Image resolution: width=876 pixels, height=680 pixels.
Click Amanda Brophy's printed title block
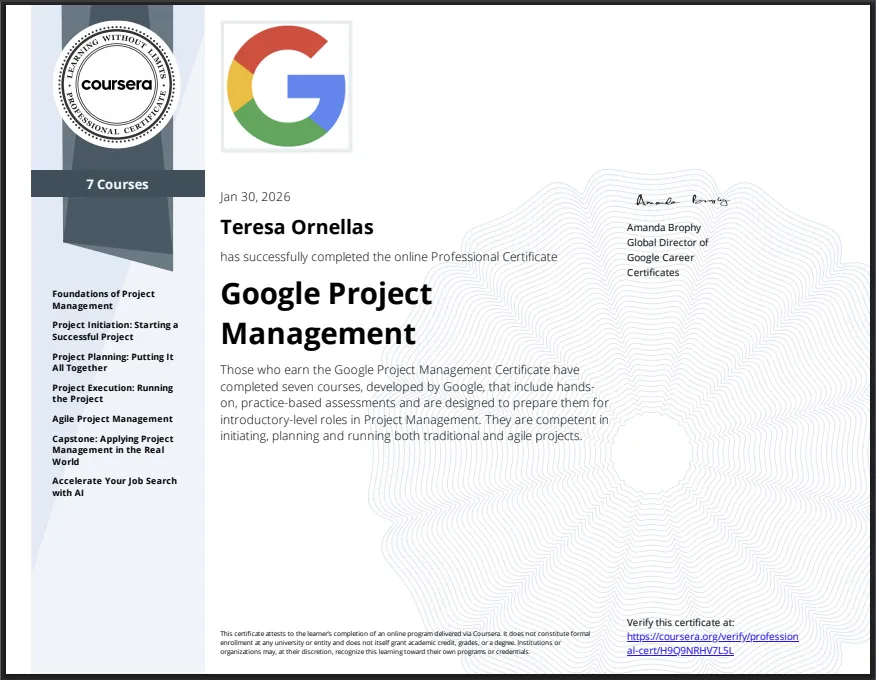pyautogui.click(x=668, y=250)
